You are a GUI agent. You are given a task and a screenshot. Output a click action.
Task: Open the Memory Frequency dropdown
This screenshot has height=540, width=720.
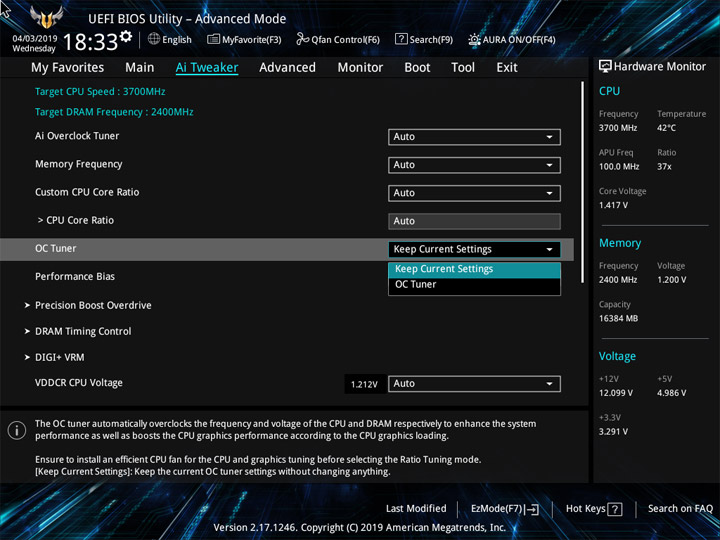tap(474, 165)
